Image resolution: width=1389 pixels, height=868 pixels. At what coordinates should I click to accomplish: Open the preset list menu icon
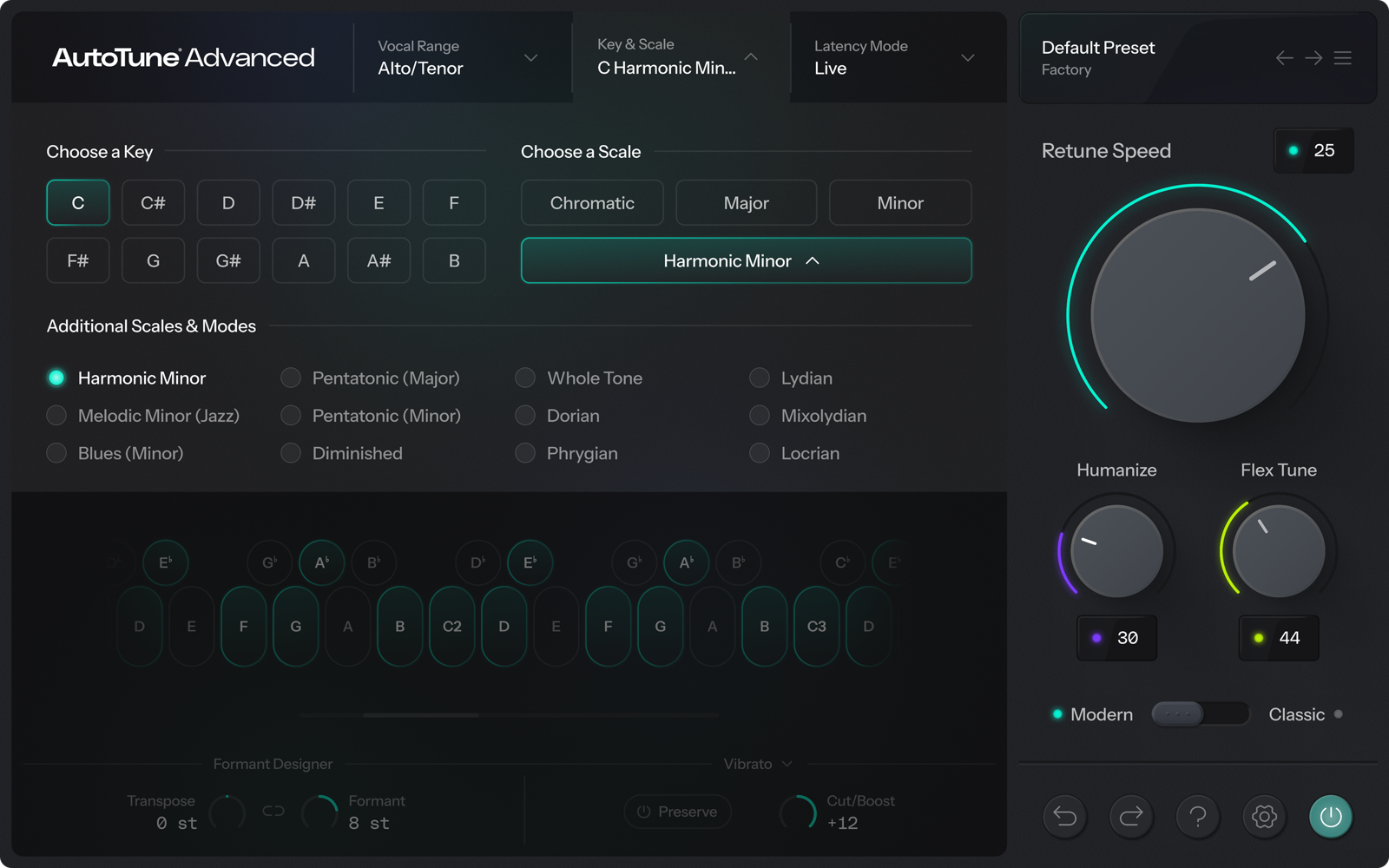(1343, 58)
